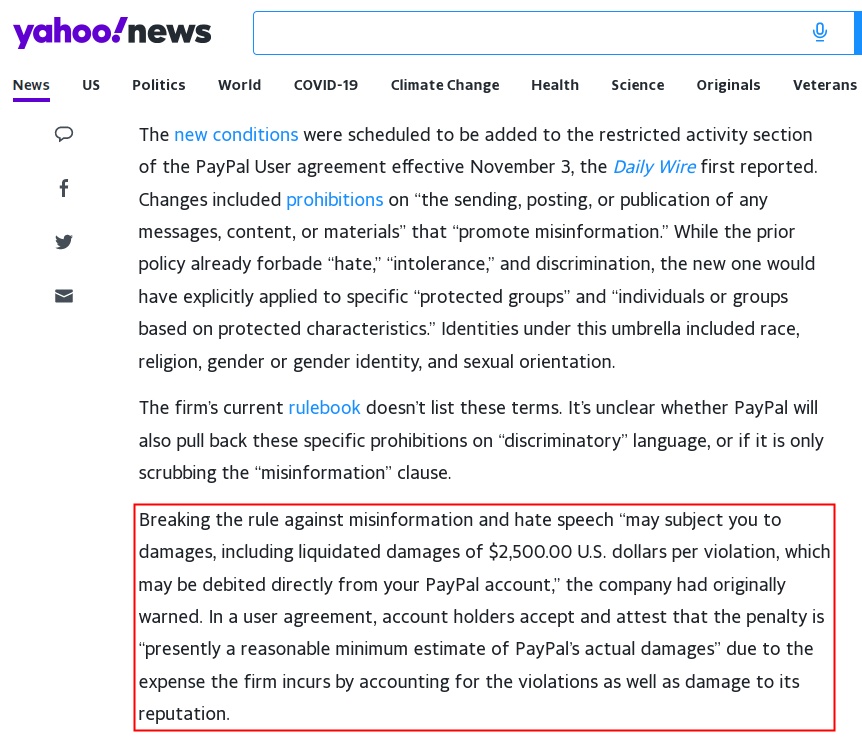Share article on Twitter
The height and width of the screenshot is (741, 862).
(64, 242)
